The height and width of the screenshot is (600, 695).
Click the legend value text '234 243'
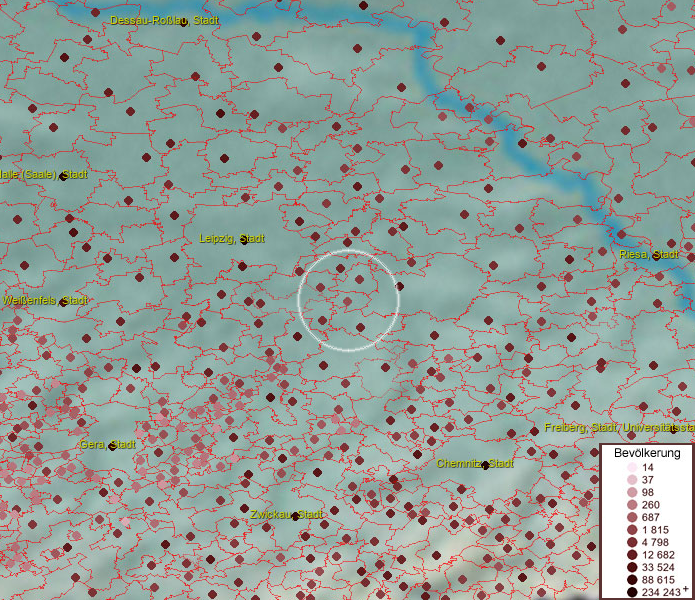coord(661,592)
